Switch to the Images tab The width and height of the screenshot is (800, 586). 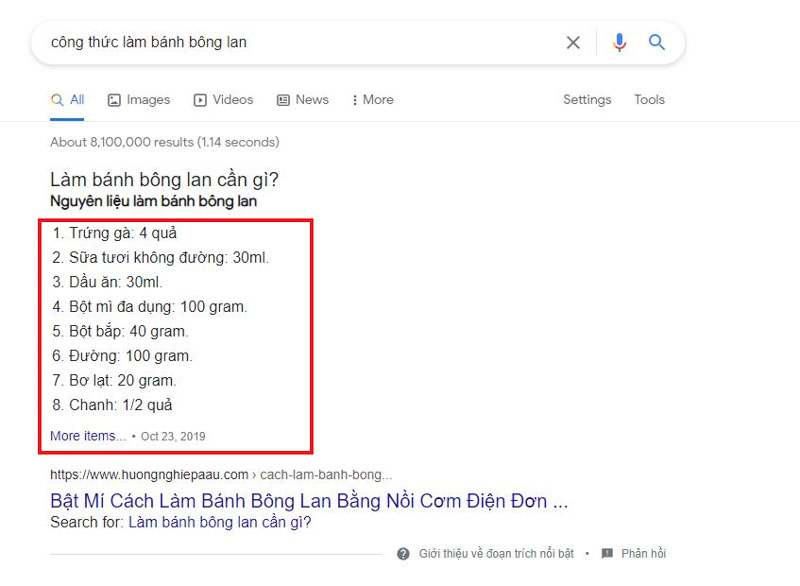[138, 99]
